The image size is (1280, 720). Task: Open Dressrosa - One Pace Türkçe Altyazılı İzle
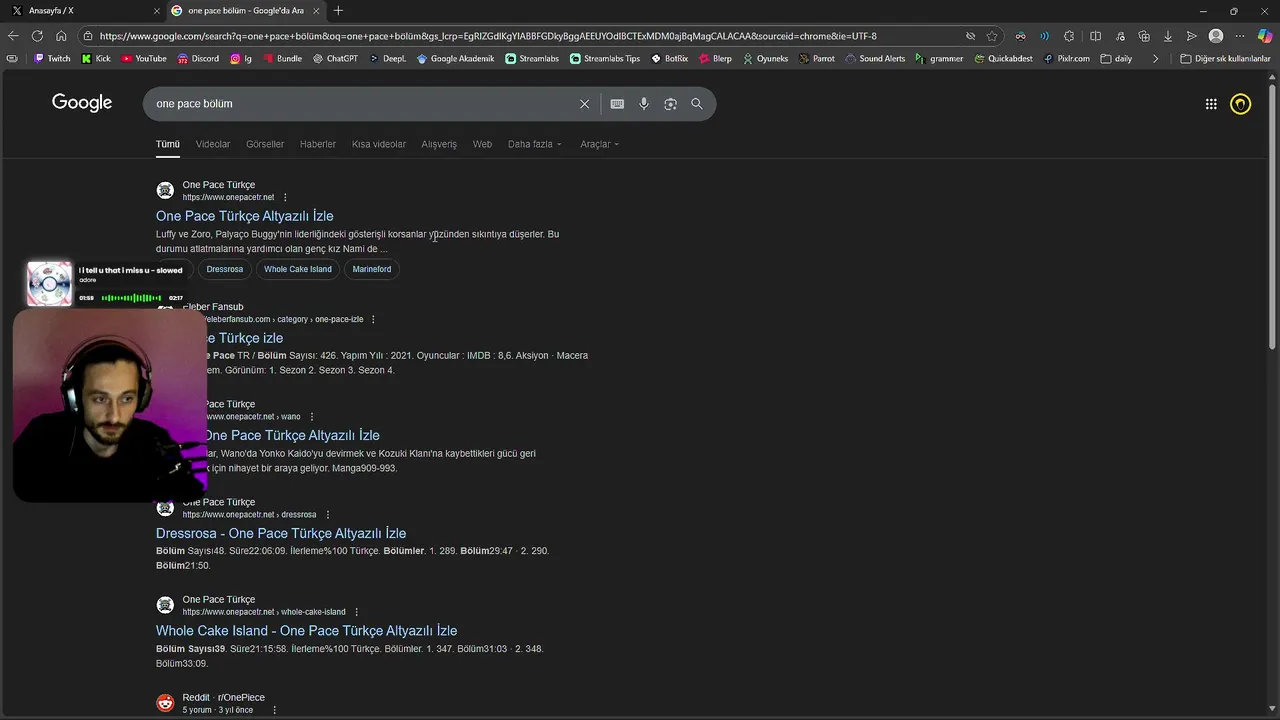(281, 533)
